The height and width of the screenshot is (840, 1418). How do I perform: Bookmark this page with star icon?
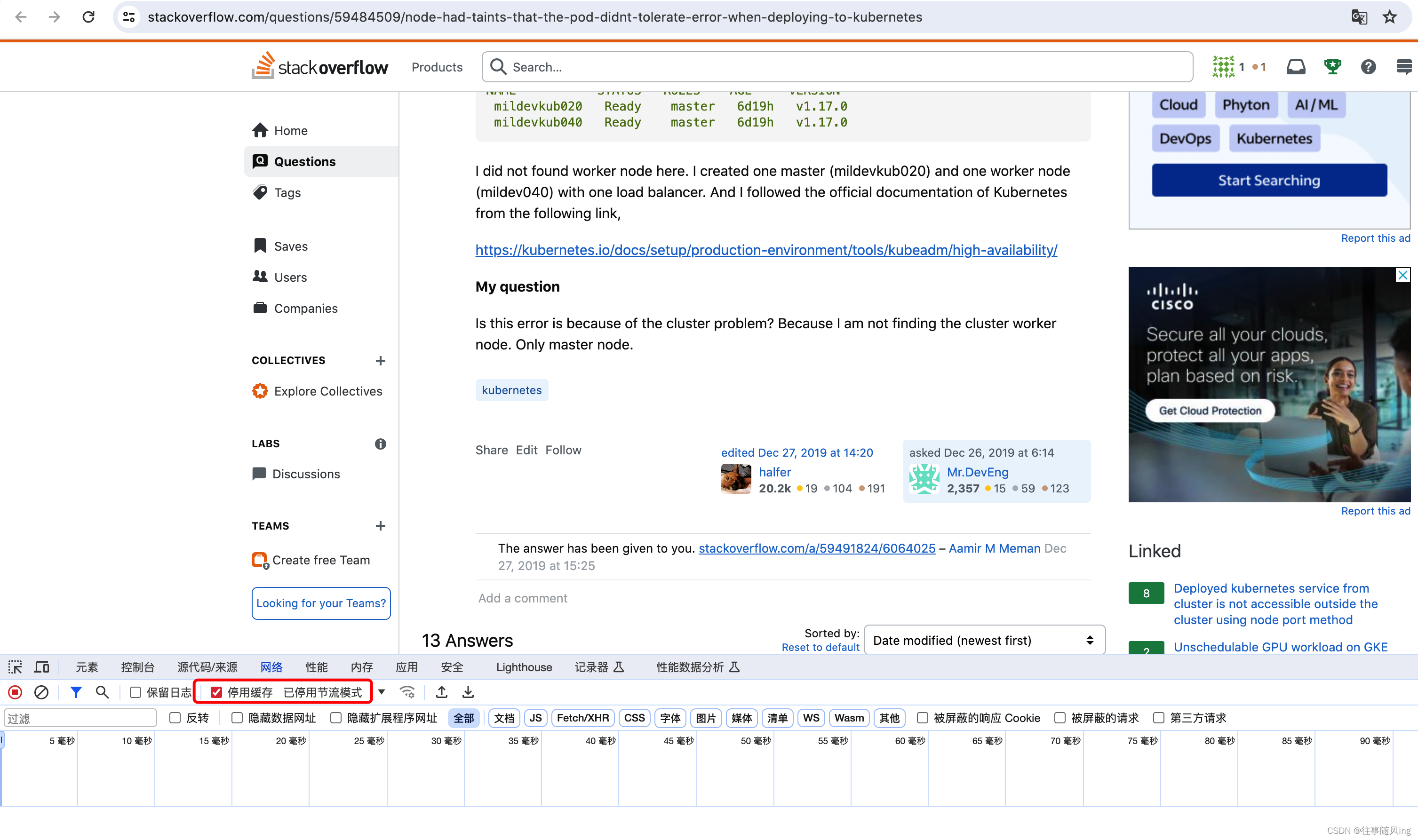(1390, 17)
